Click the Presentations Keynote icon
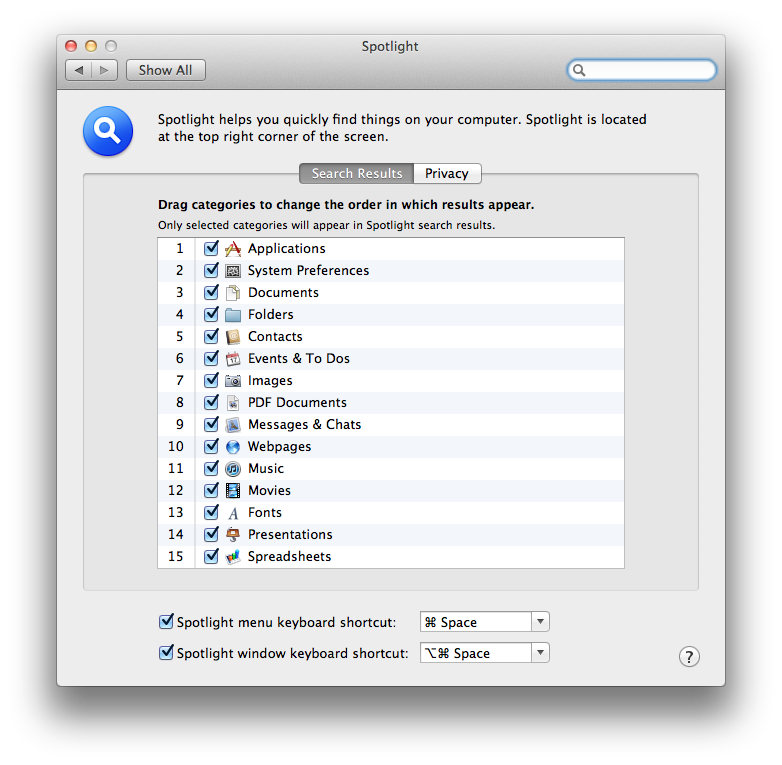This screenshot has width=782, height=765. [x=233, y=535]
